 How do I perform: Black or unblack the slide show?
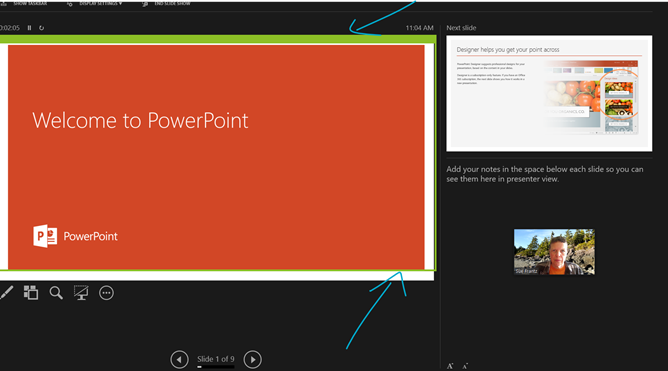(81, 293)
